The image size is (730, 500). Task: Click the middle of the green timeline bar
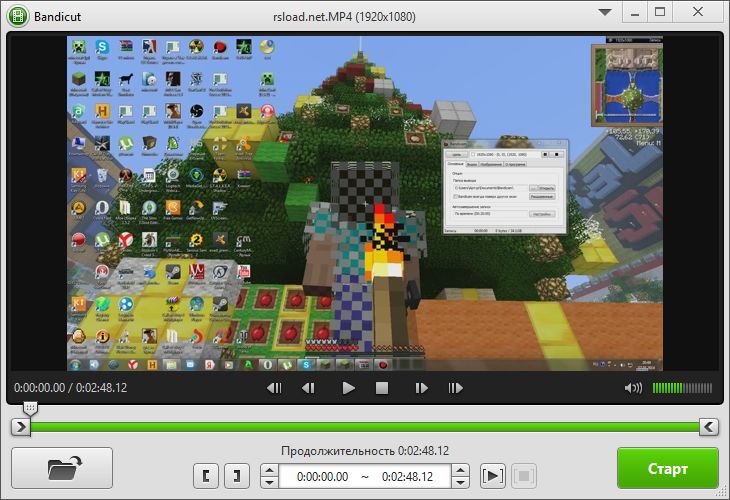[365, 427]
